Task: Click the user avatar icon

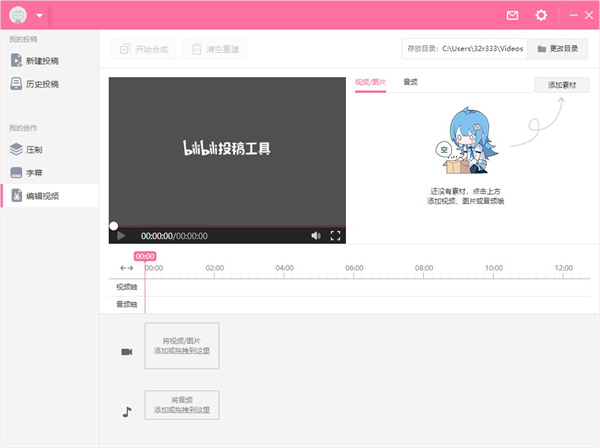Action: pos(18,15)
